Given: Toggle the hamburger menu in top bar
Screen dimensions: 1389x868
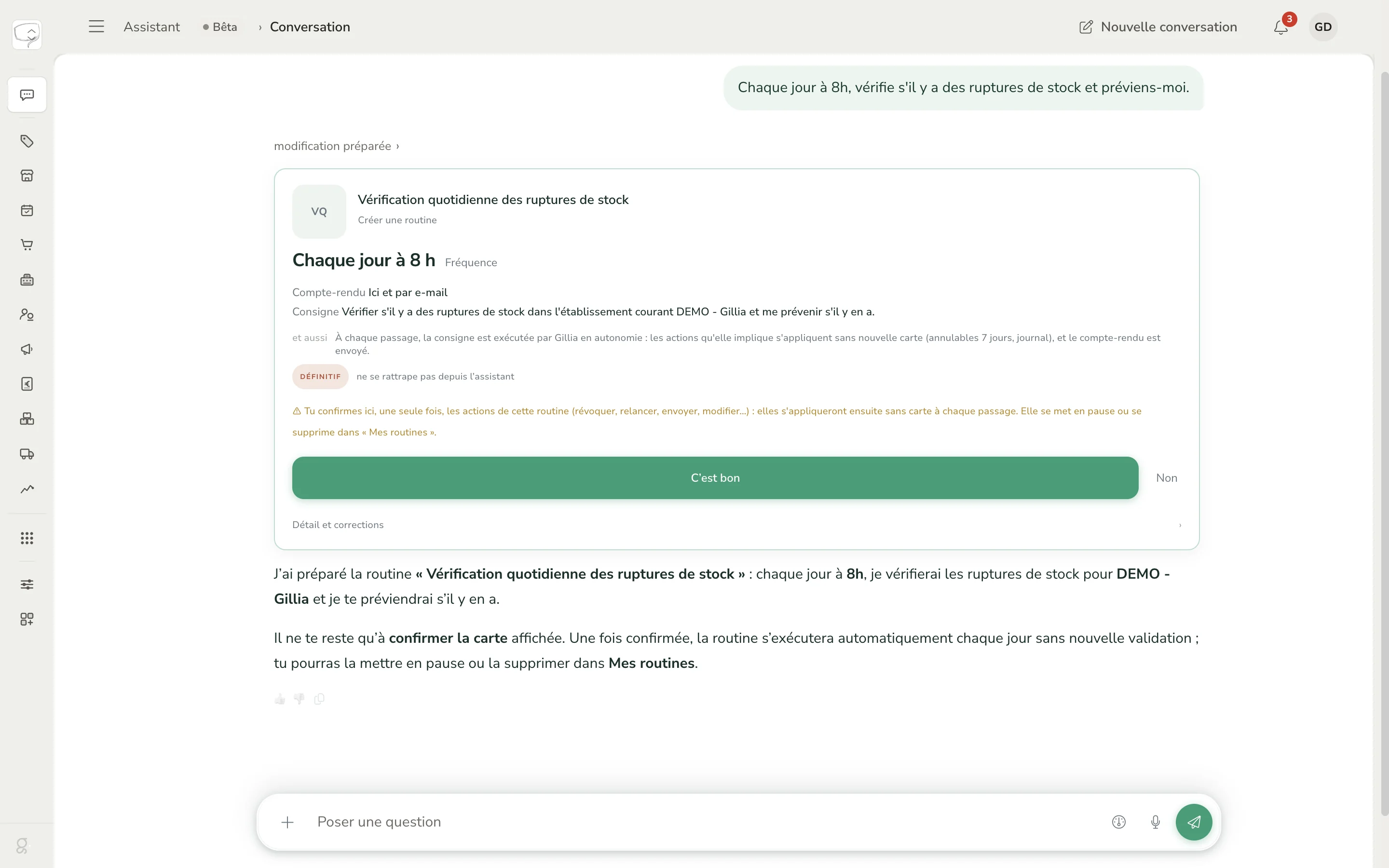Looking at the screenshot, I should point(96,27).
